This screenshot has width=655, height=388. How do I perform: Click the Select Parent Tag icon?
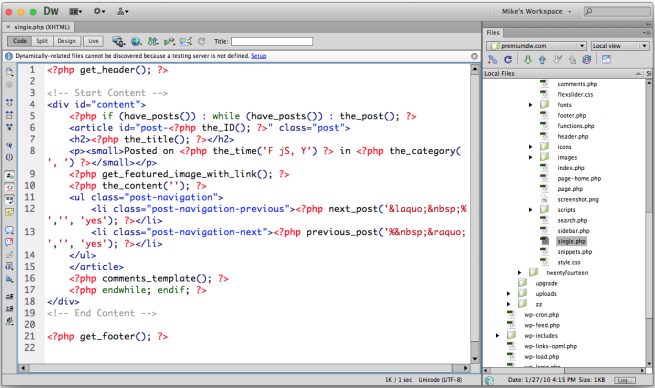coord(9,145)
